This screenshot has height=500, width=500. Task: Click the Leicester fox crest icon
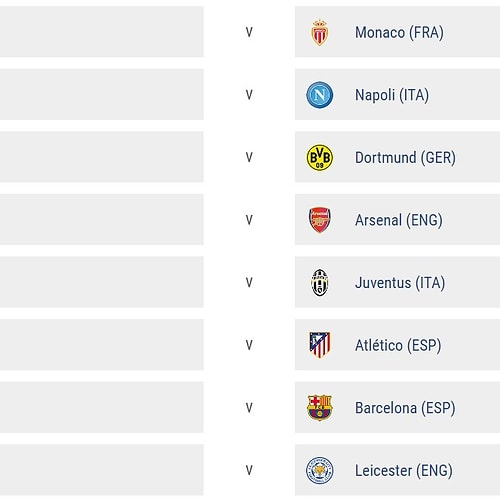click(x=320, y=470)
